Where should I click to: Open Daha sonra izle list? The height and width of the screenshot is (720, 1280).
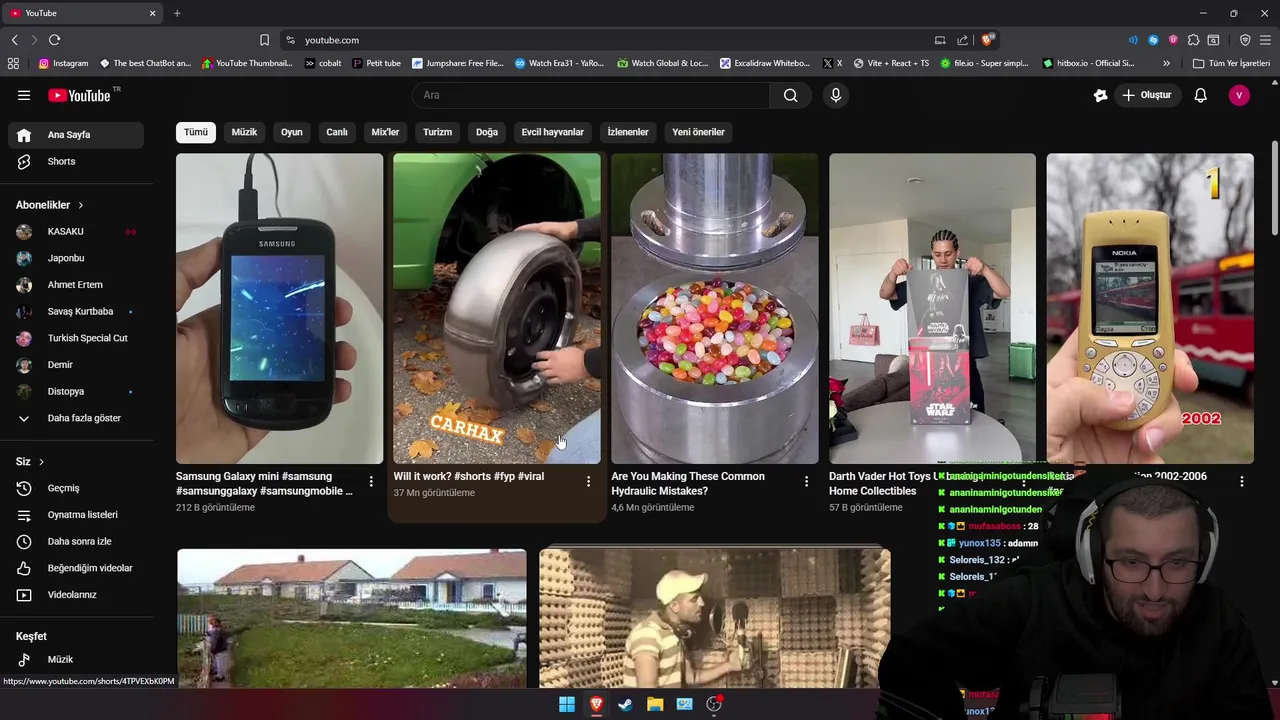pos(76,541)
